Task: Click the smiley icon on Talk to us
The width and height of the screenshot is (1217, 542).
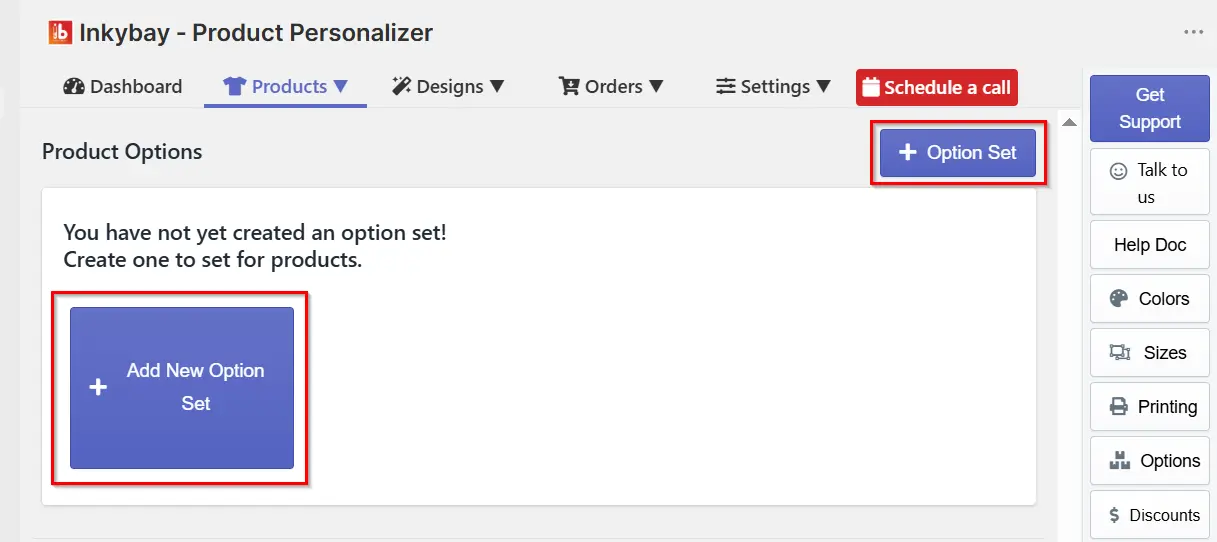Action: point(1119,171)
